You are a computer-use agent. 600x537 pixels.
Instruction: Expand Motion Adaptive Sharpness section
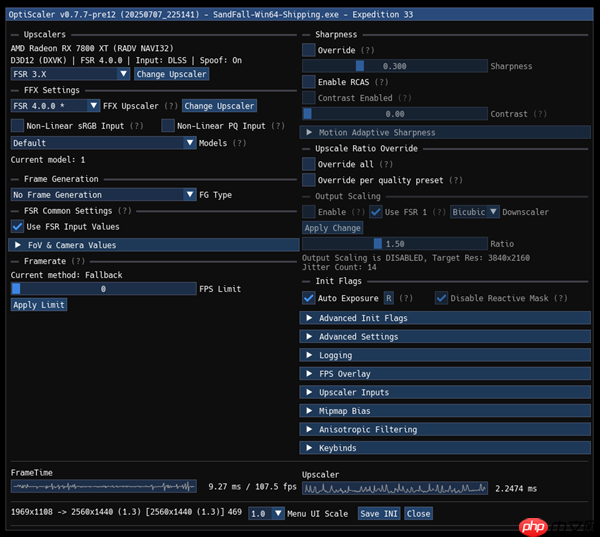tap(445, 132)
